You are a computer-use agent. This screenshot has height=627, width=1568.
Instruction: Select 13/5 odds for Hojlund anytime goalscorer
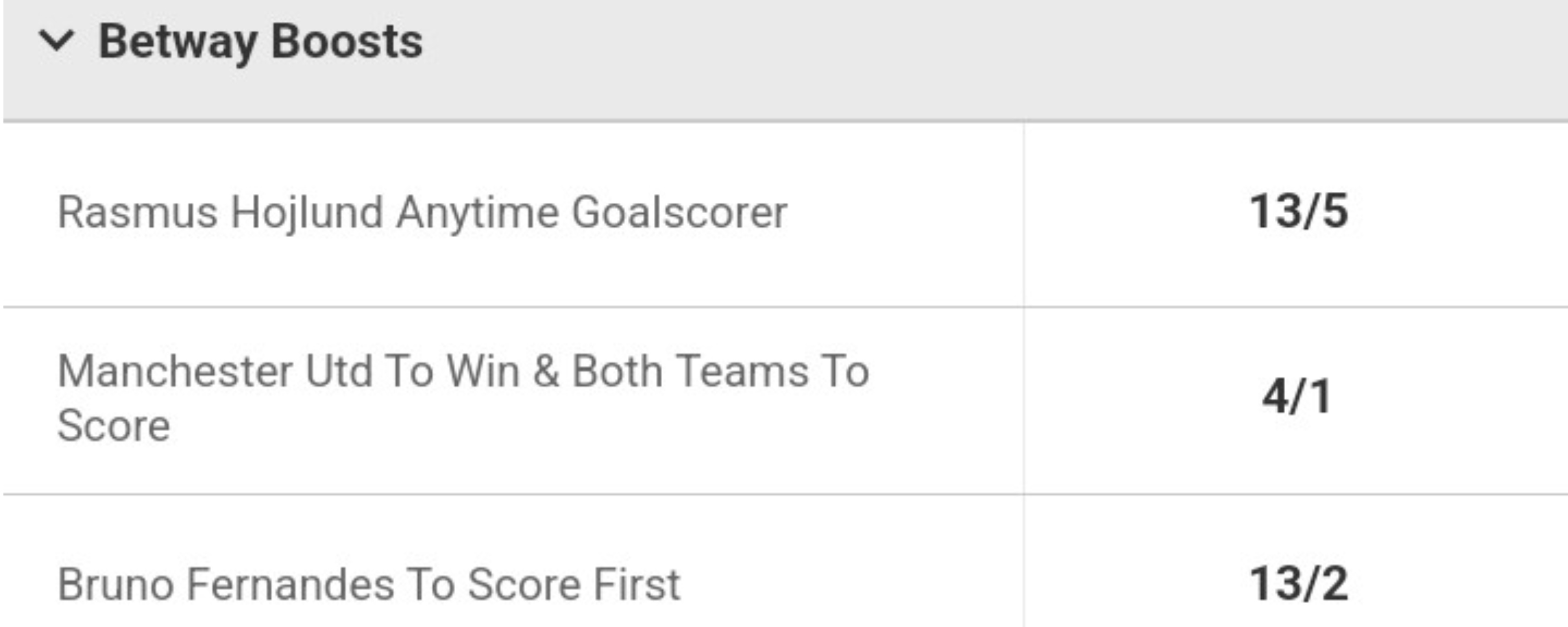pos(1298,212)
